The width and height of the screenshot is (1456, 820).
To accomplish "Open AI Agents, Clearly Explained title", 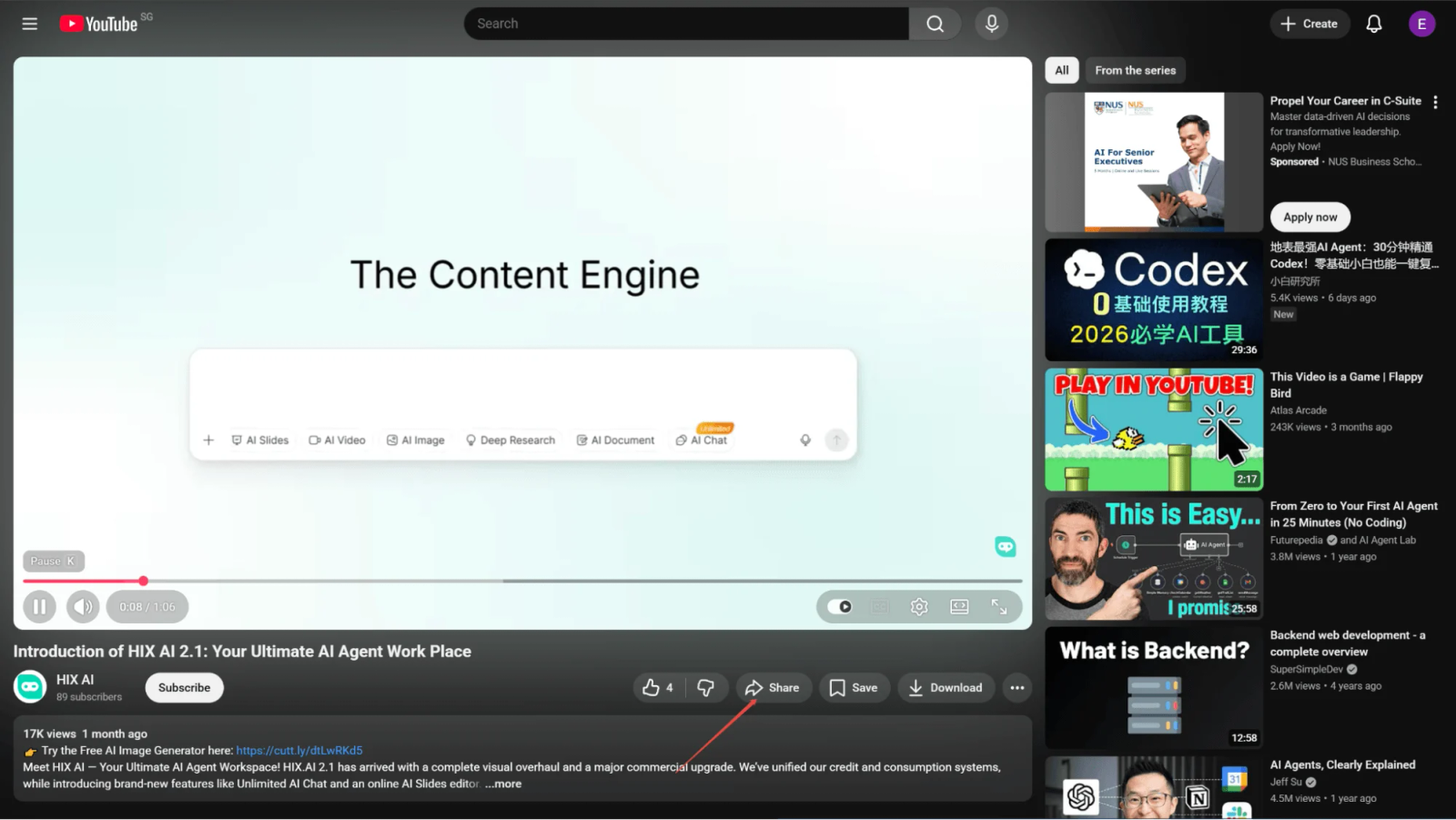I will pyautogui.click(x=1342, y=764).
